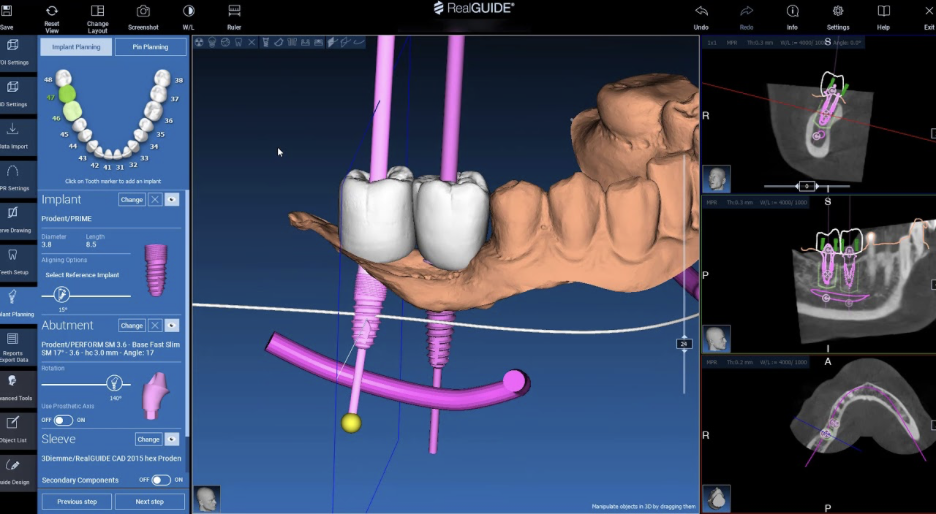
Task: Click the Next step button
Action: pos(150,501)
